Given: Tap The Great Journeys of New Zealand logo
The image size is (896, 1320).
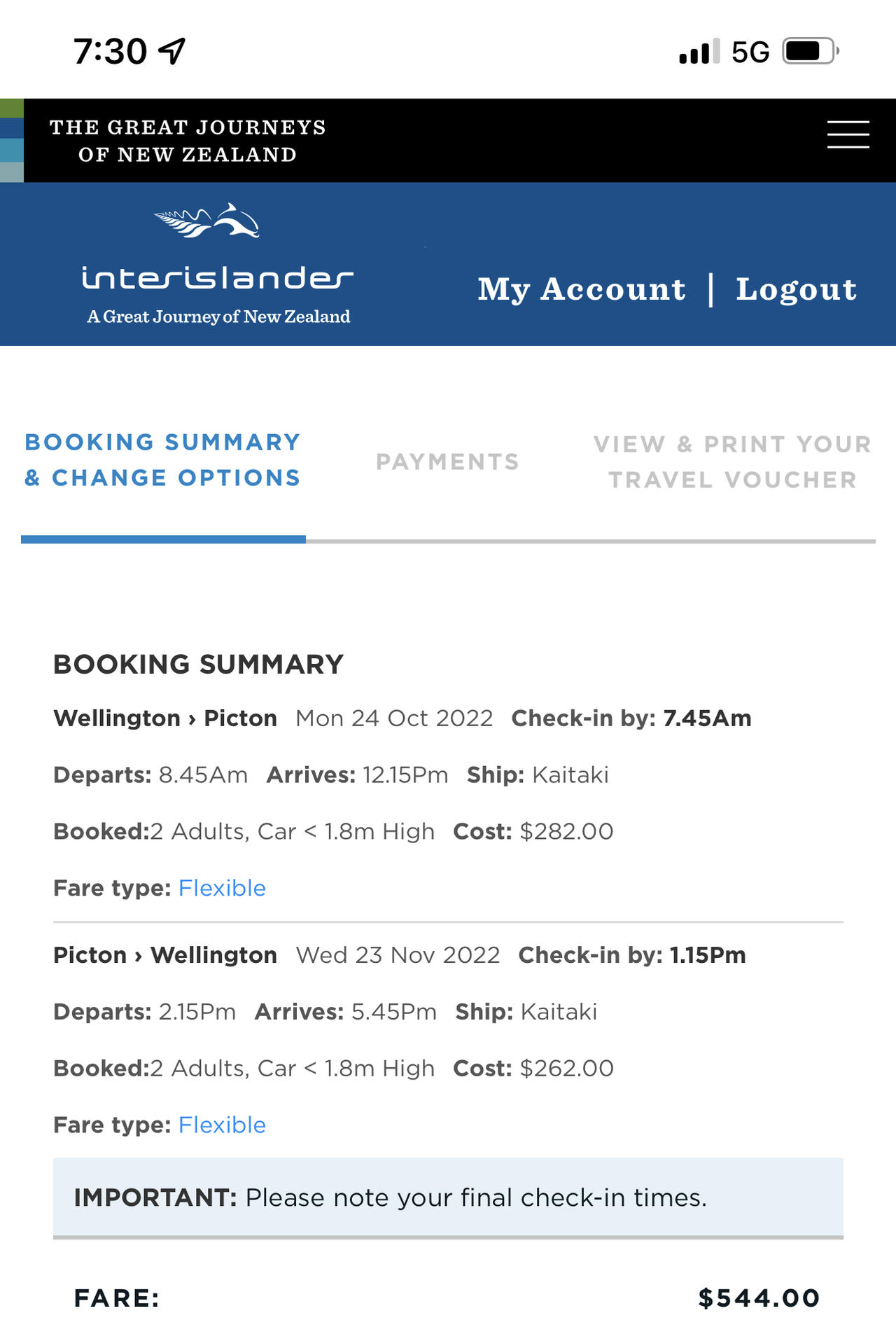Looking at the screenshot, I should (188, 141).
